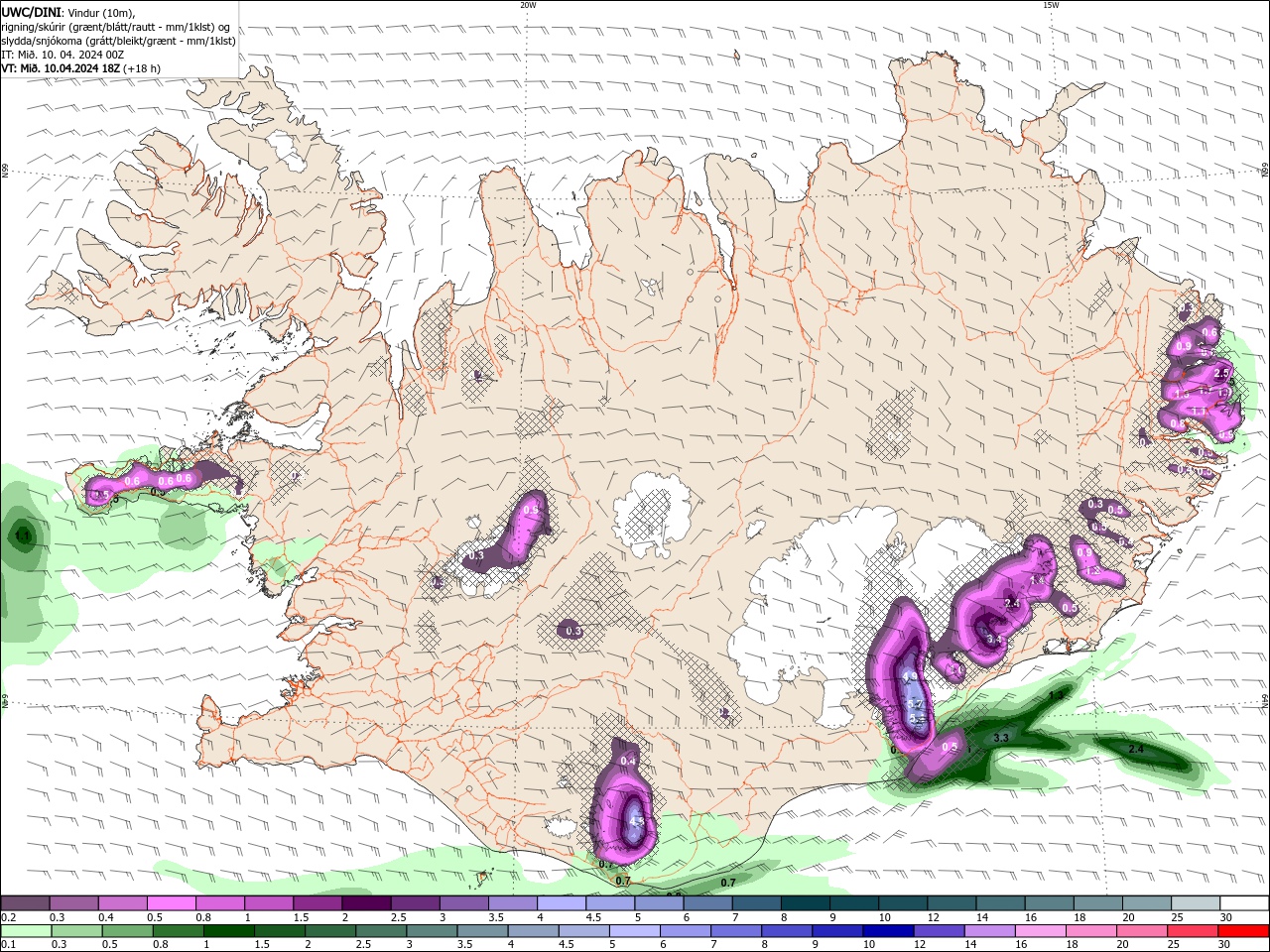Click the 'slydda/snjókoma' legend description line
Image resolution: width=1270 pixels, height=952 pixels.
point(119,41)
